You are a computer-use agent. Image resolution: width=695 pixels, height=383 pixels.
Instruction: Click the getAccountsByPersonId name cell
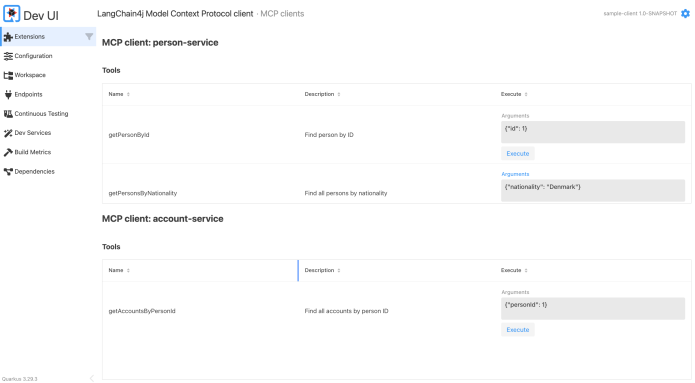[x=142, y=311]
